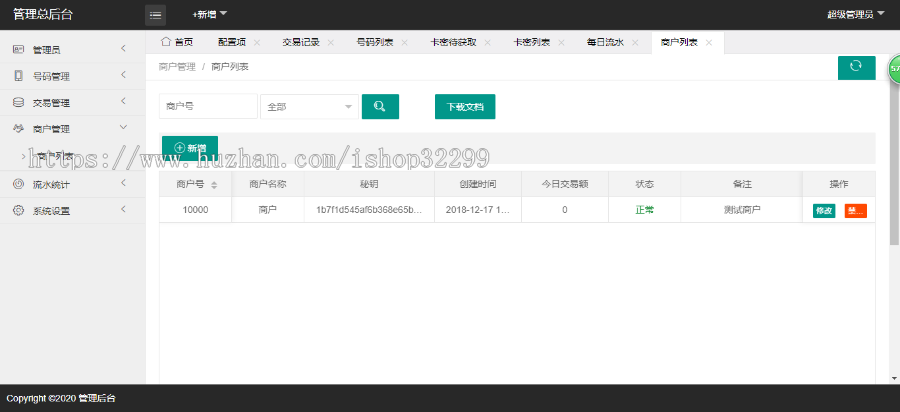Click the 商户管理 breadcrumb link
The height and width of the screenshot is (412, 900).
point(177,67)
